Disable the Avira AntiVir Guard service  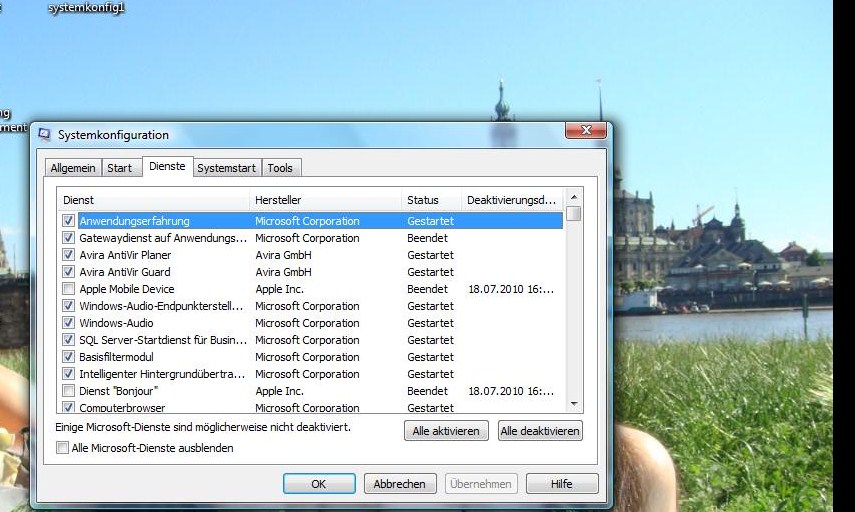point(68,272)
